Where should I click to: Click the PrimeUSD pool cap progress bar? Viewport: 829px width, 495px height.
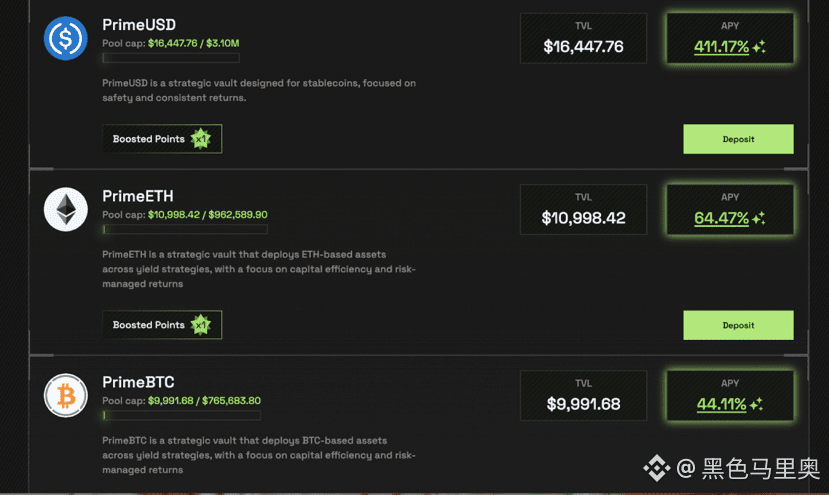(181, 58)
